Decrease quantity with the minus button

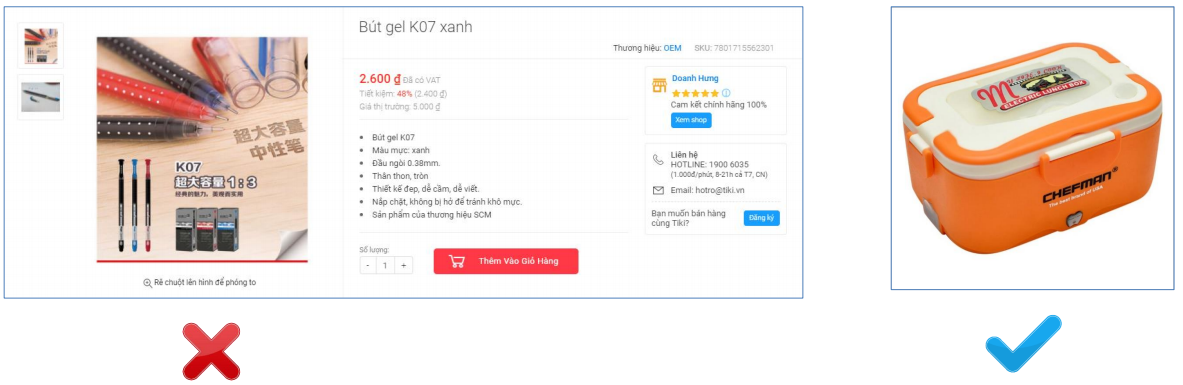367,265
